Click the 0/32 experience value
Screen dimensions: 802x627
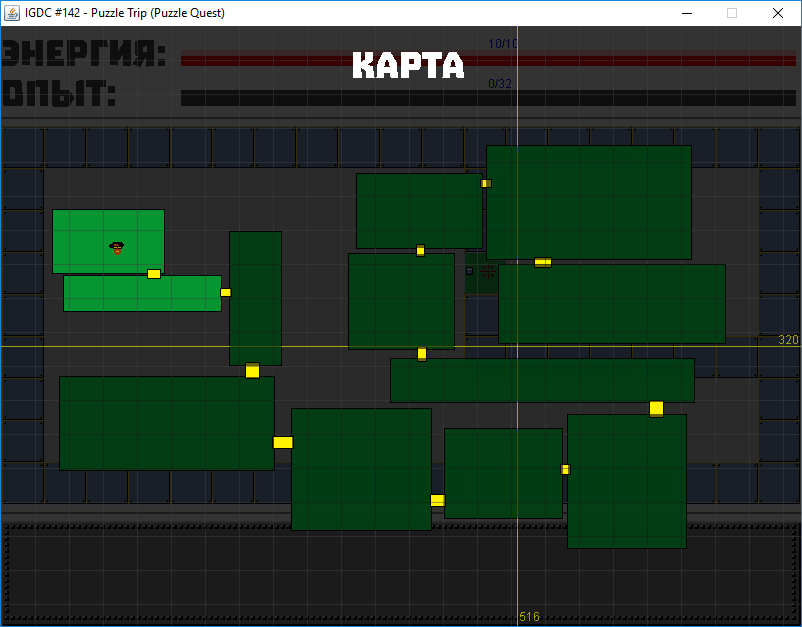(500, 84)
